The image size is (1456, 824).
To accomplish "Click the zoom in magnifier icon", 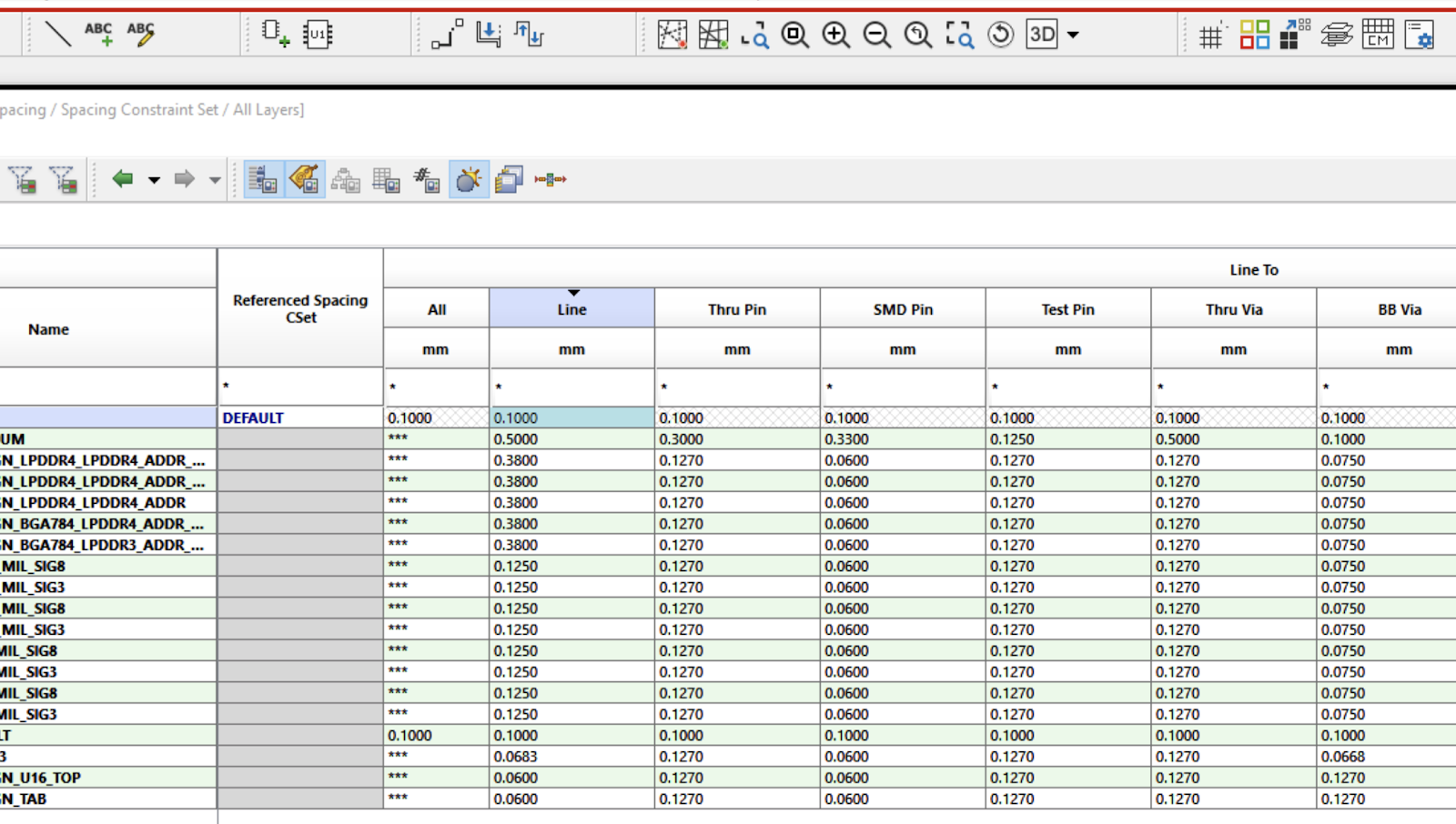I will 835,35.
